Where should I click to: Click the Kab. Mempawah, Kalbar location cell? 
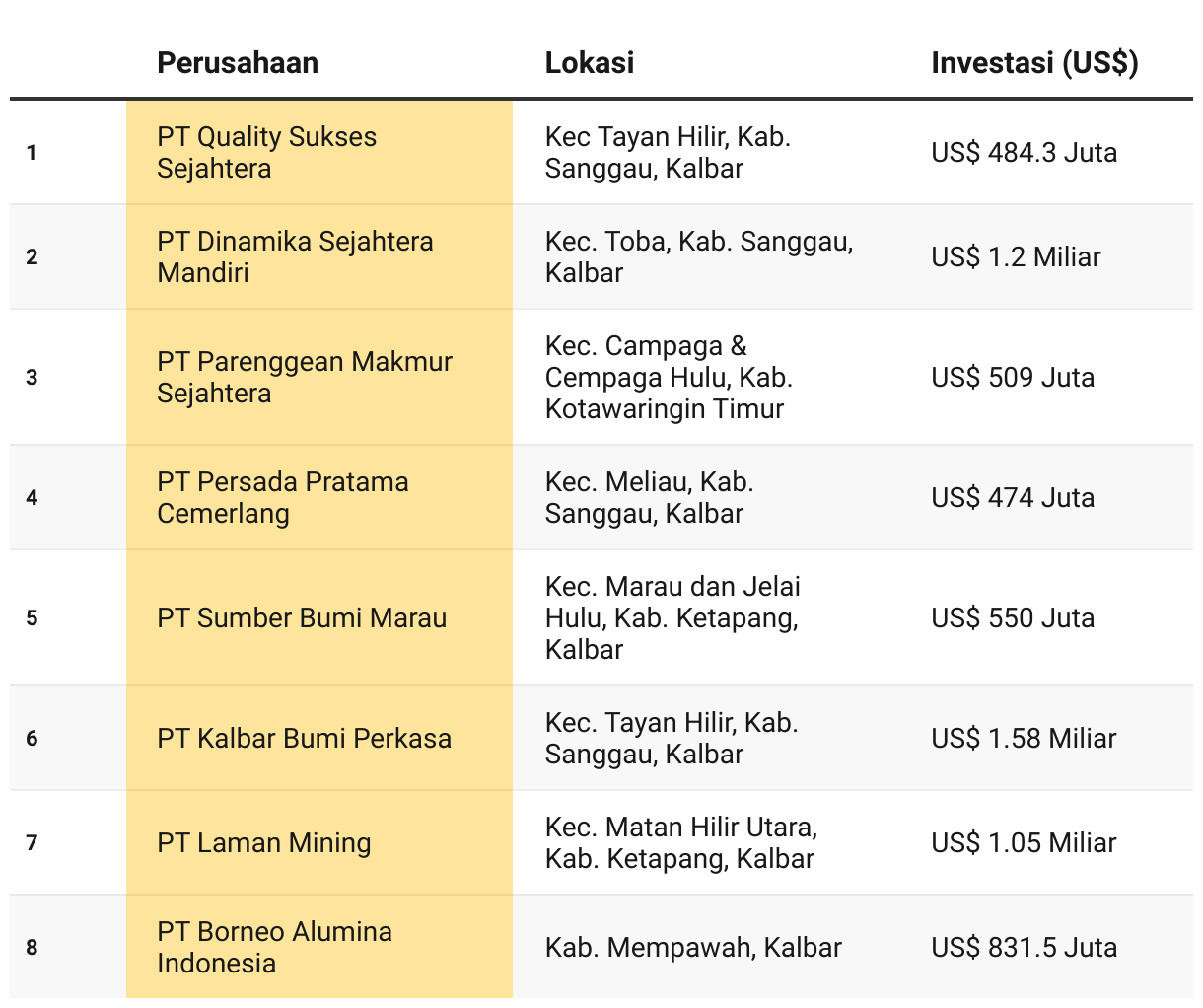(693, 948)
